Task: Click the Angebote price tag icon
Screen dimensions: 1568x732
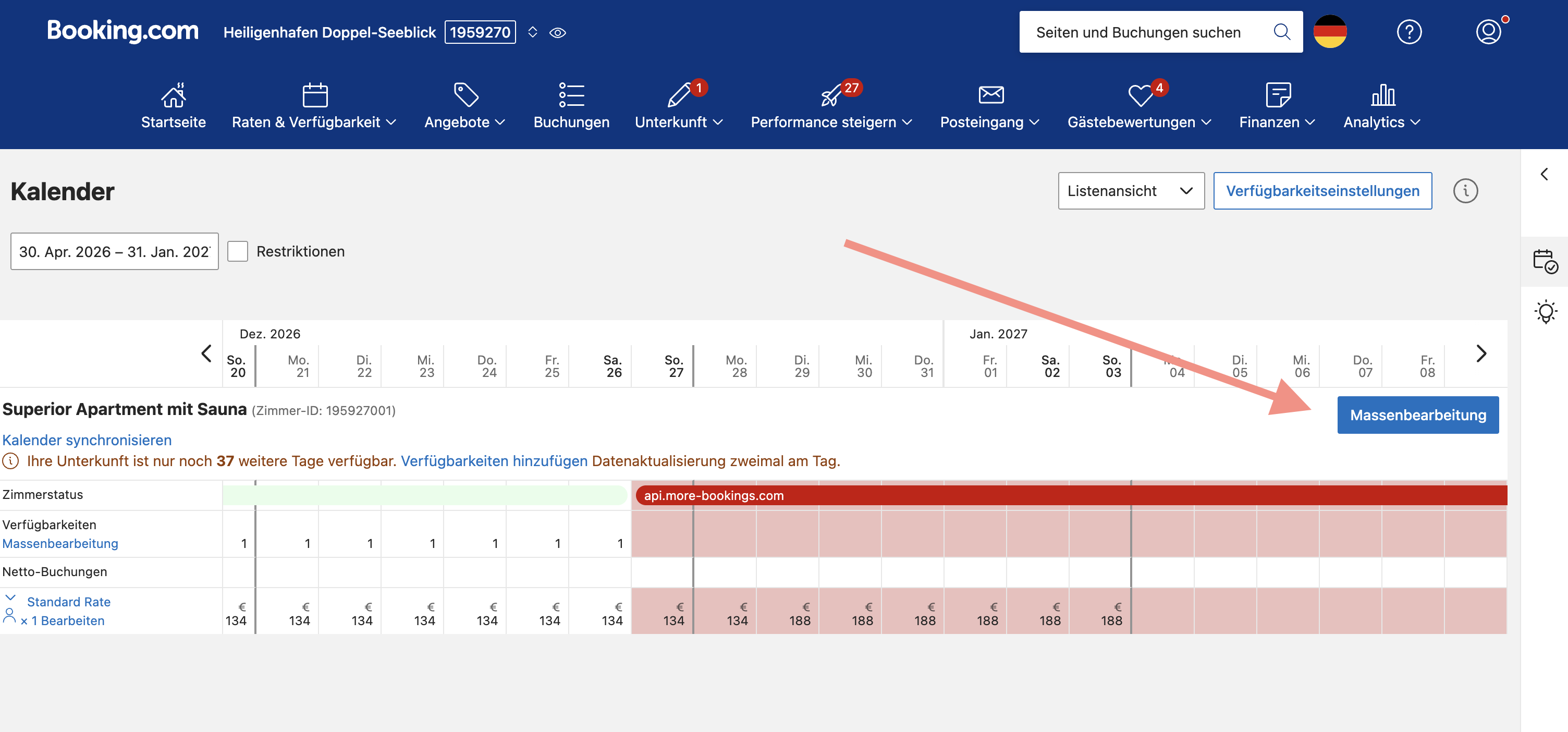Action: coord(466,94)
